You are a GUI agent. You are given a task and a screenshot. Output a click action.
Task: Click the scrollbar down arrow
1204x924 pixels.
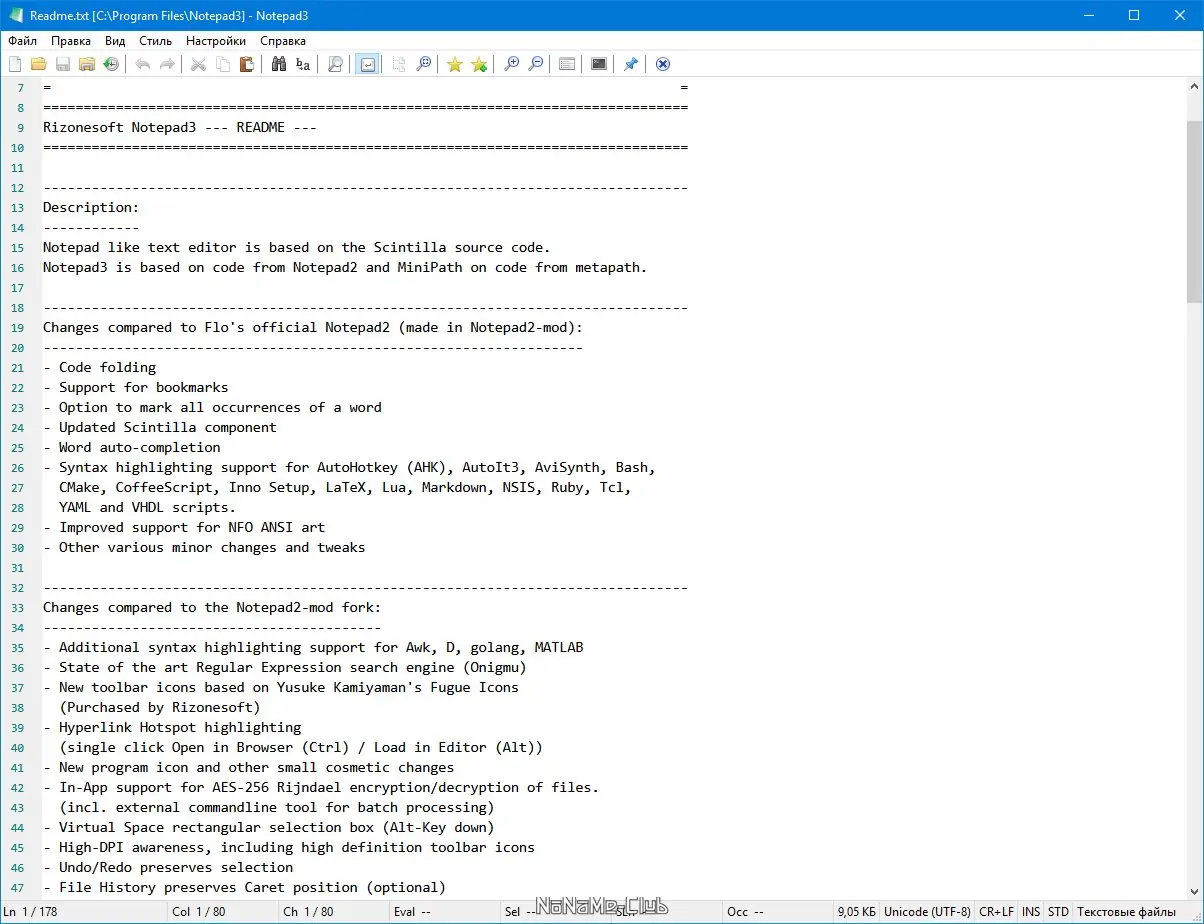tap(1195, 890)
